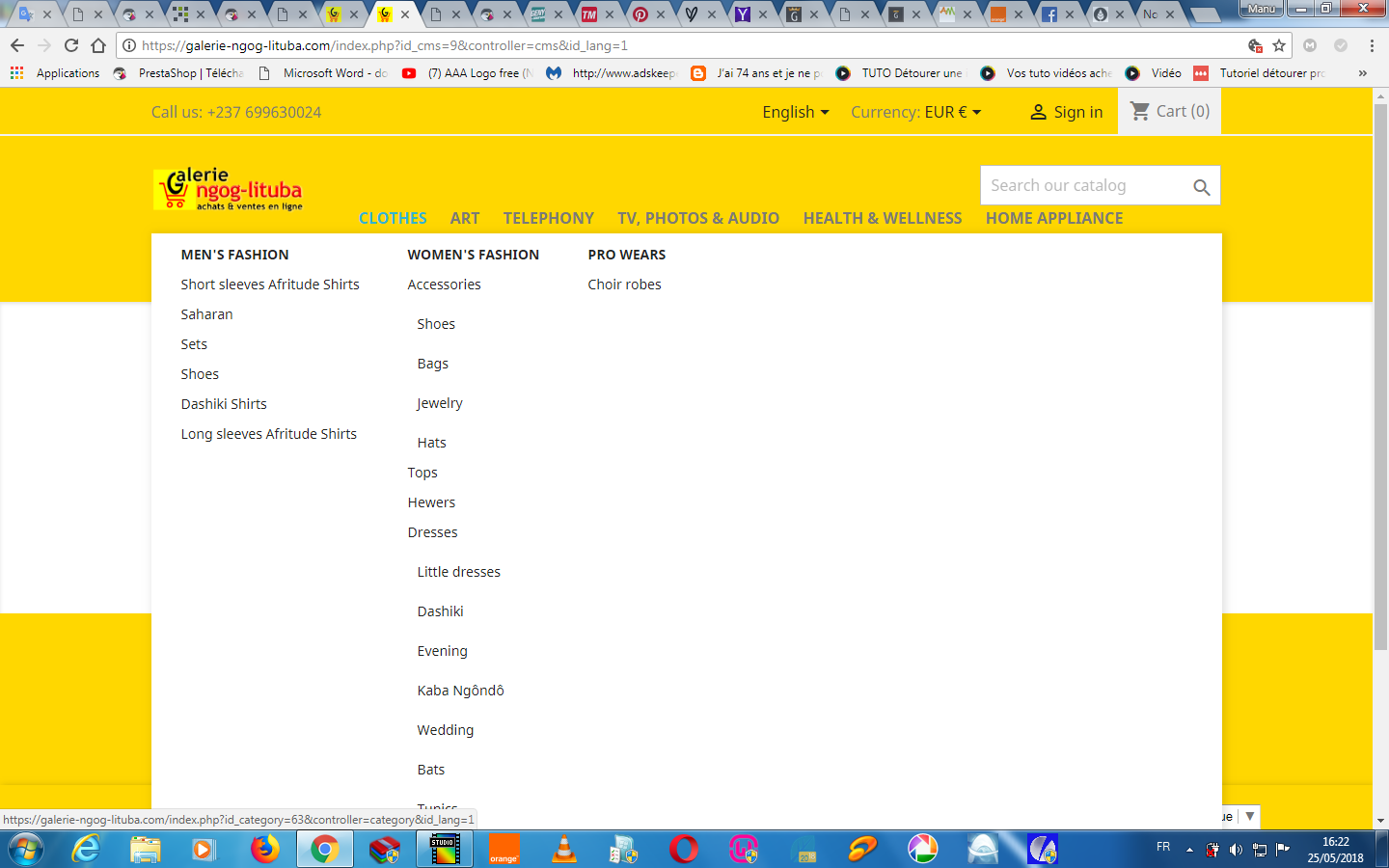Image resolution: width=1389 pixels, height=868 pixels.
Task: Open Short sleeves Afritude Shirts link
Action: click(270, 285)
